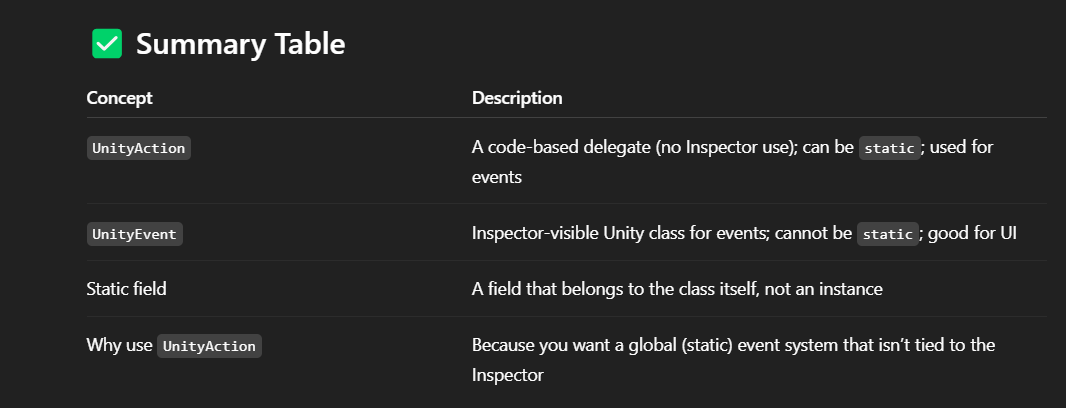Screen dimensions: 1066x408
Task: Click the UnityAction tag after 'Why use'
Action: pos(209,347)
